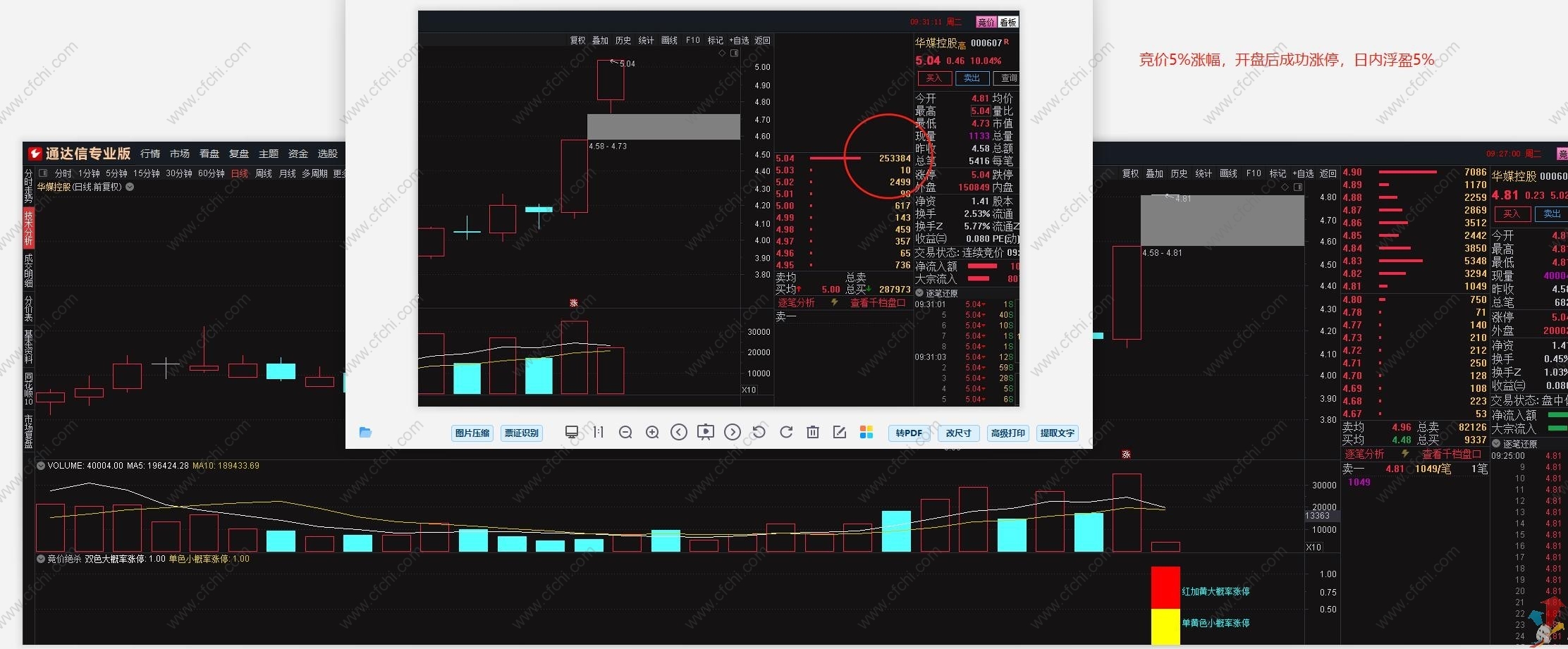Click the 高级打印 button
Viewport: 1568px width, 649px height.
pyautogui.click(x=1008, y=433)
